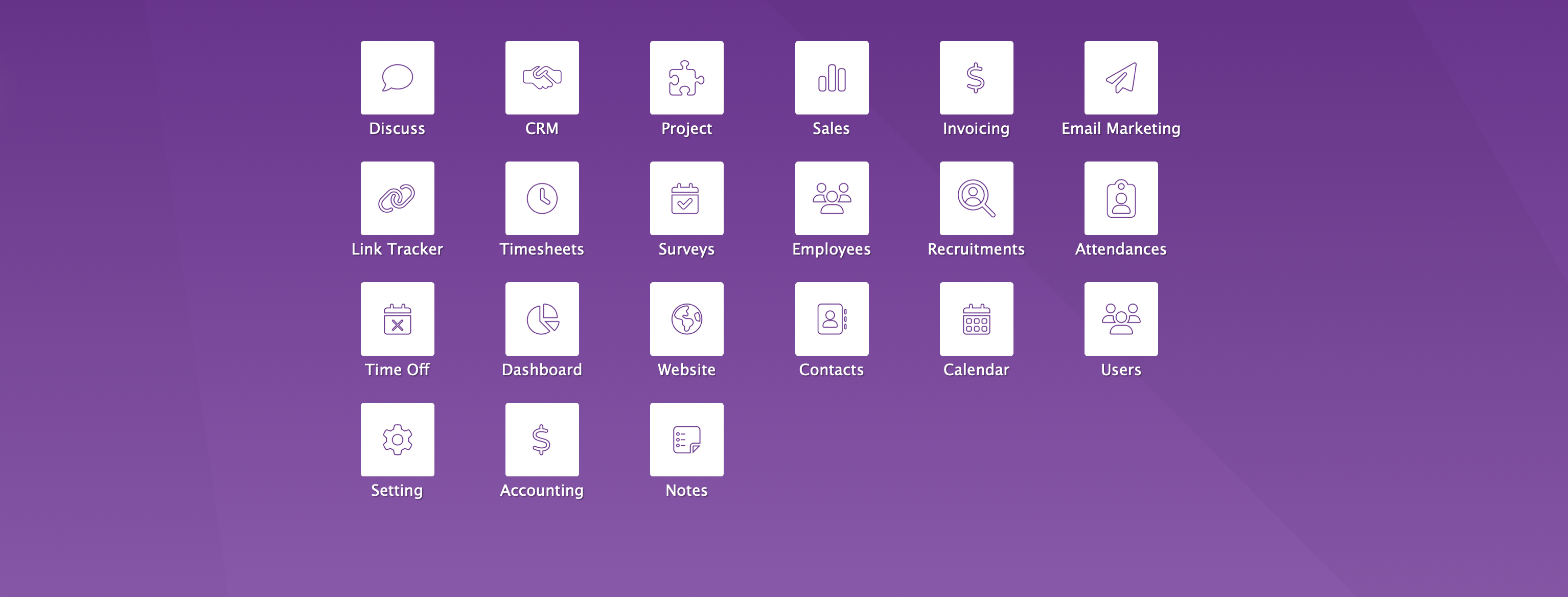Open the Discuss app icon
This screenshot has width=1568, height=597.
397,77
